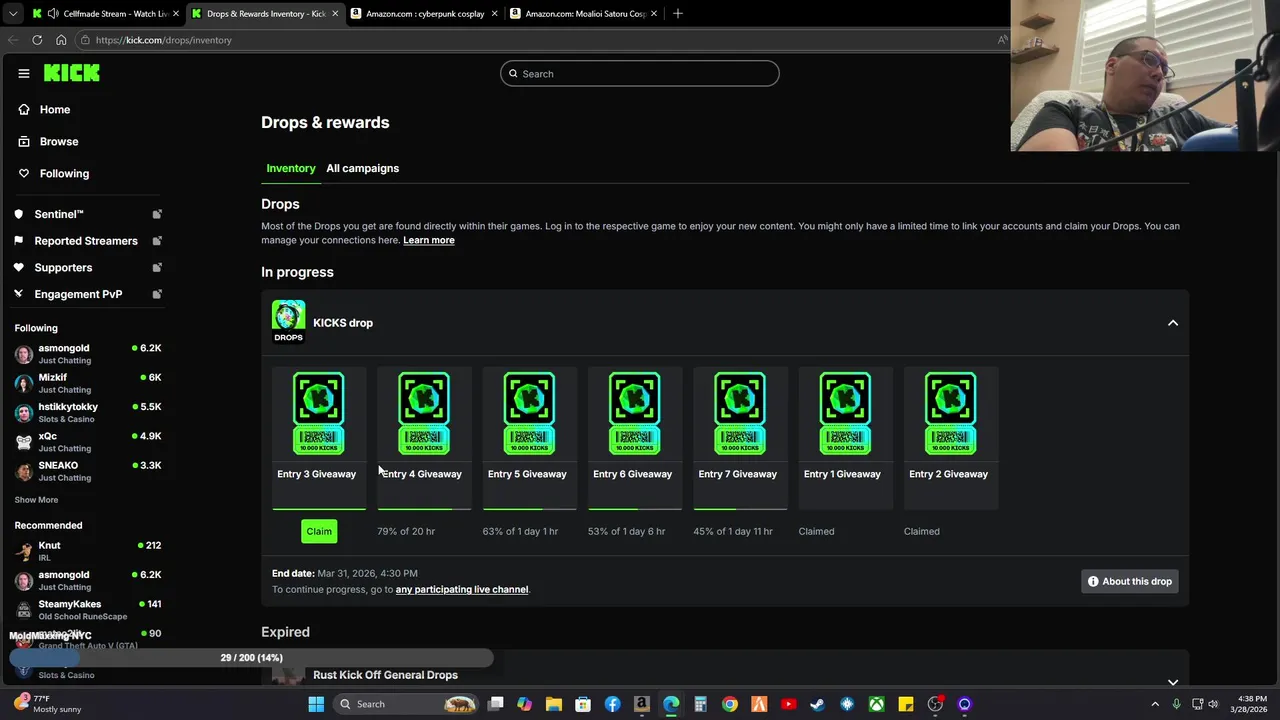This screenshot has height=720, width=1280.
Task: Open Amazon icon on the taskbar
Action: point(641,704)
